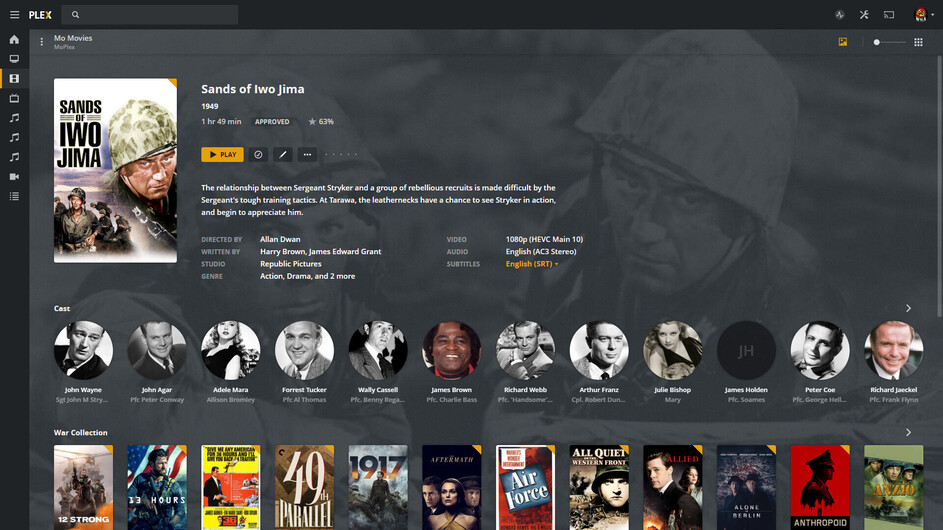Open Peter Coe cast profile
943x530 pixels.
click(820, 350)
